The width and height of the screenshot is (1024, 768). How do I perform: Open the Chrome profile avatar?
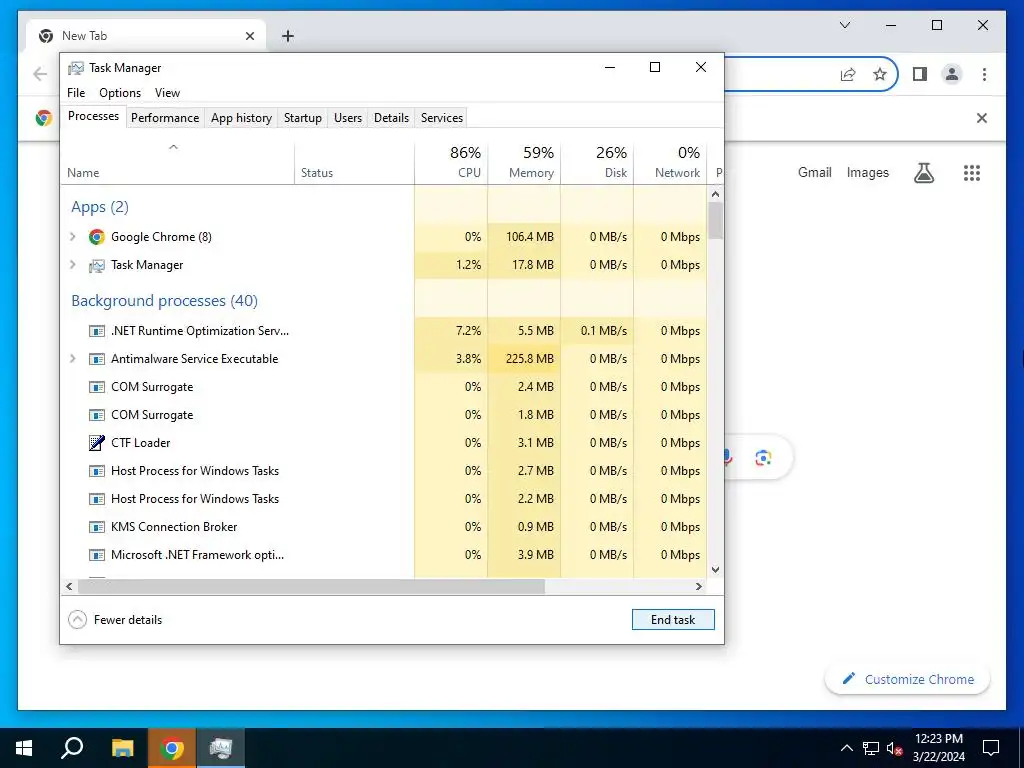click(952, 74)
